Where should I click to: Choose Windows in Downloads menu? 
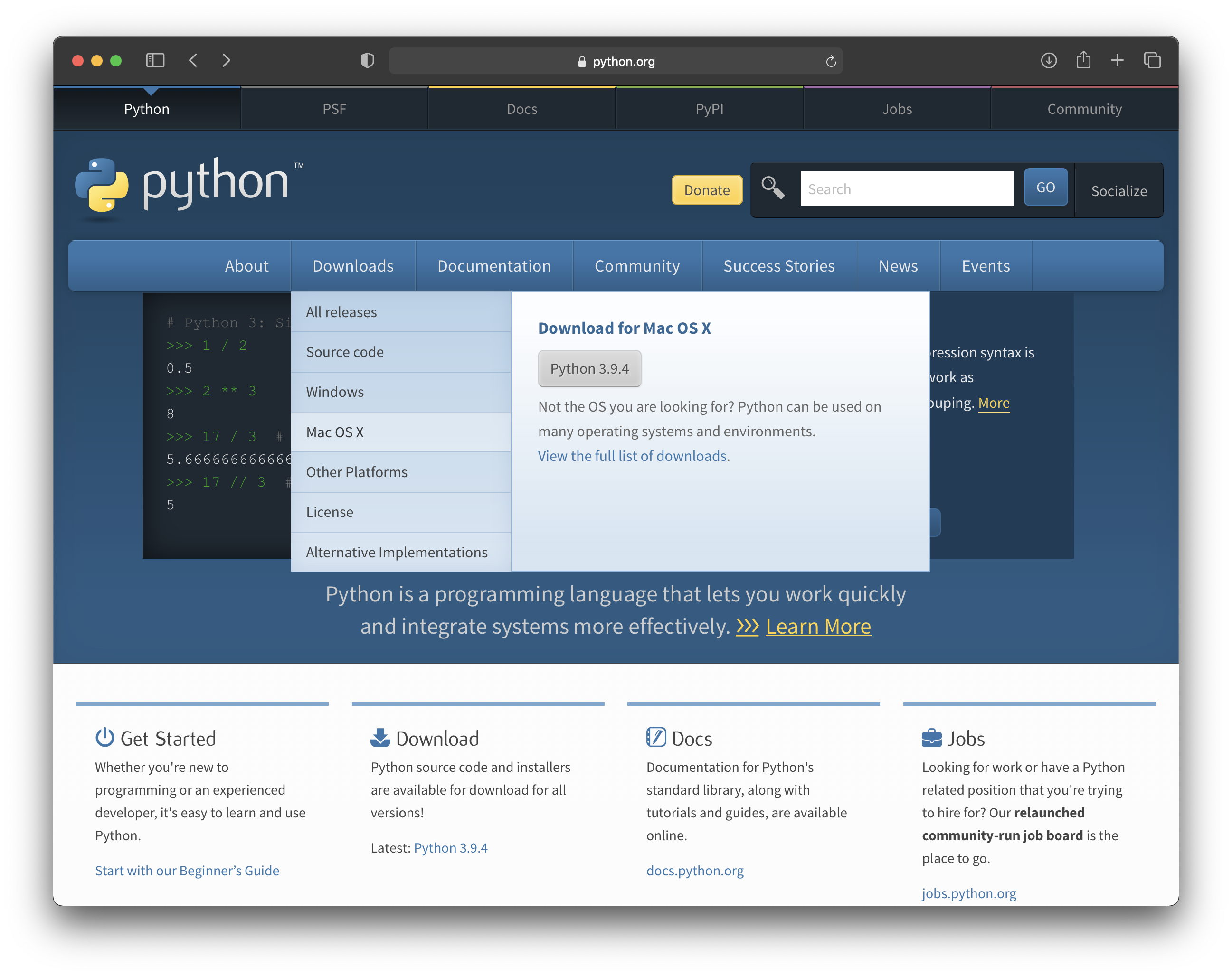click(400, 392)
